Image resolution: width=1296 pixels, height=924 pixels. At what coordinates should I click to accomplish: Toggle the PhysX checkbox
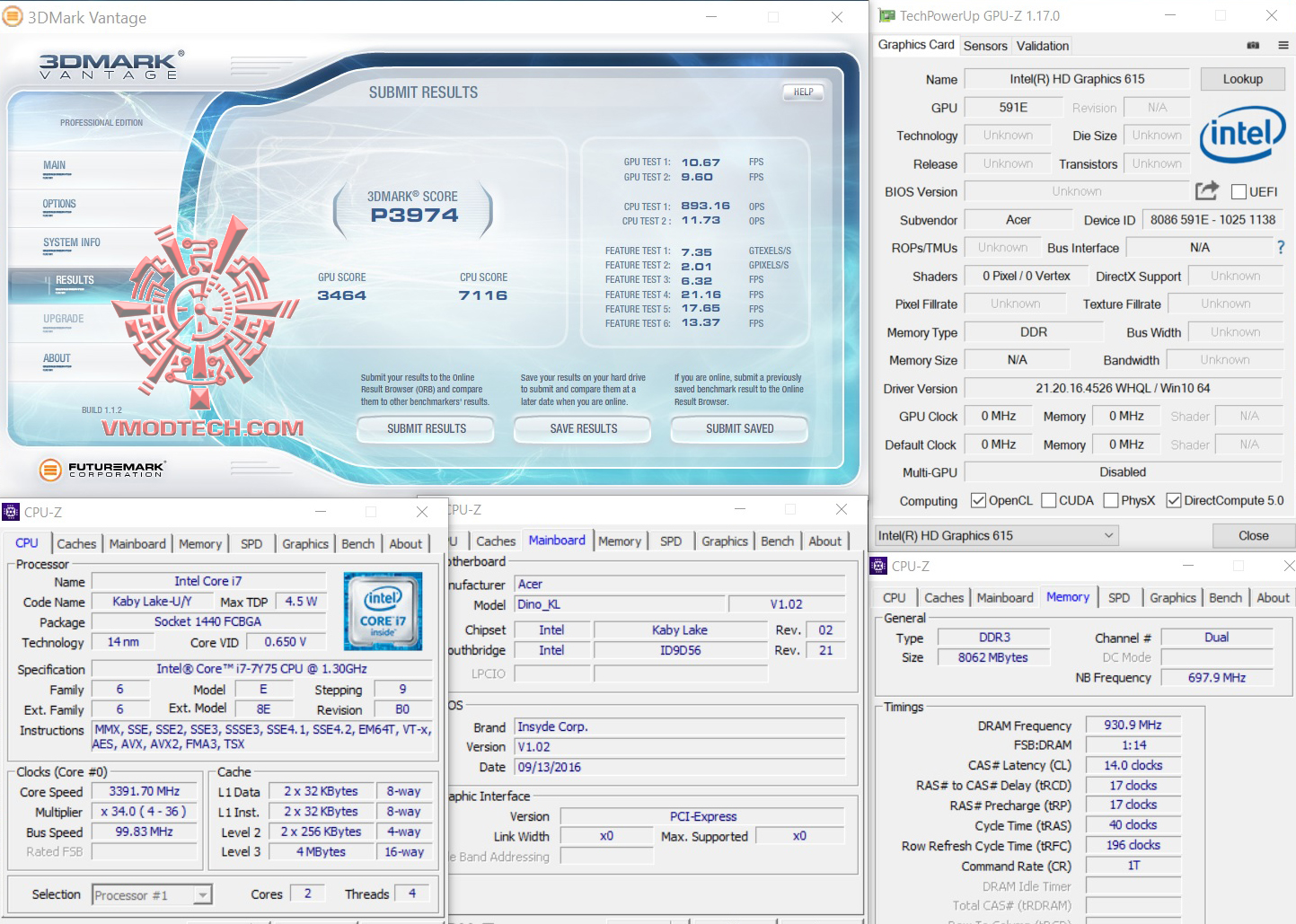pos(1111,500)
